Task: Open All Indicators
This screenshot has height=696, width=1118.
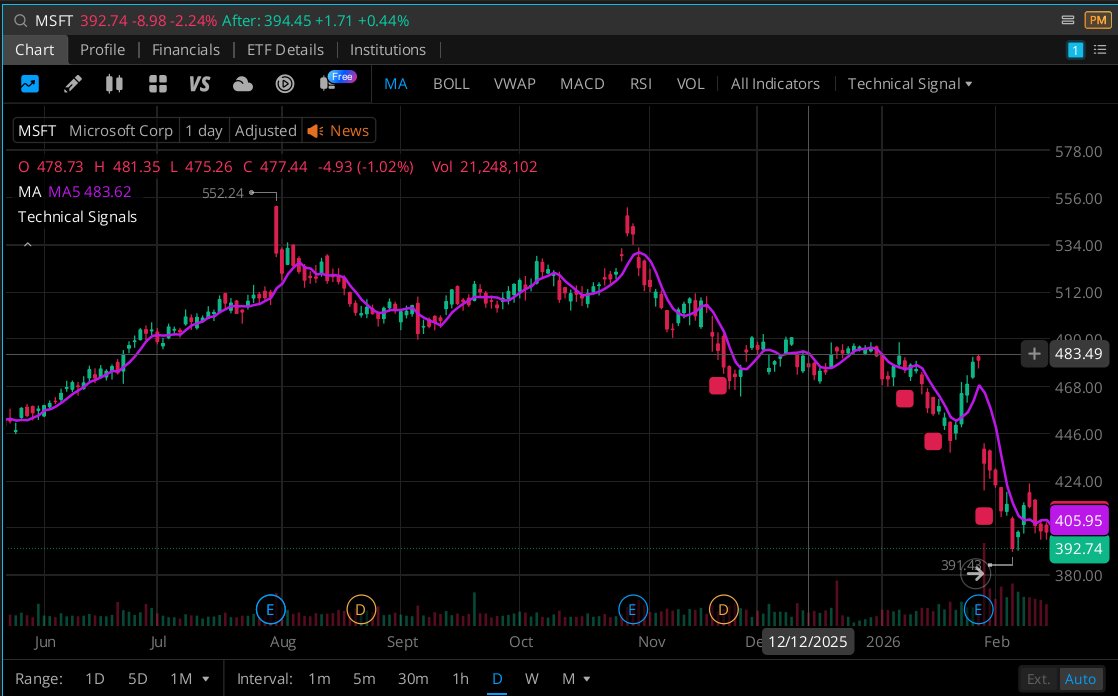Action: (x=775, y=84)
